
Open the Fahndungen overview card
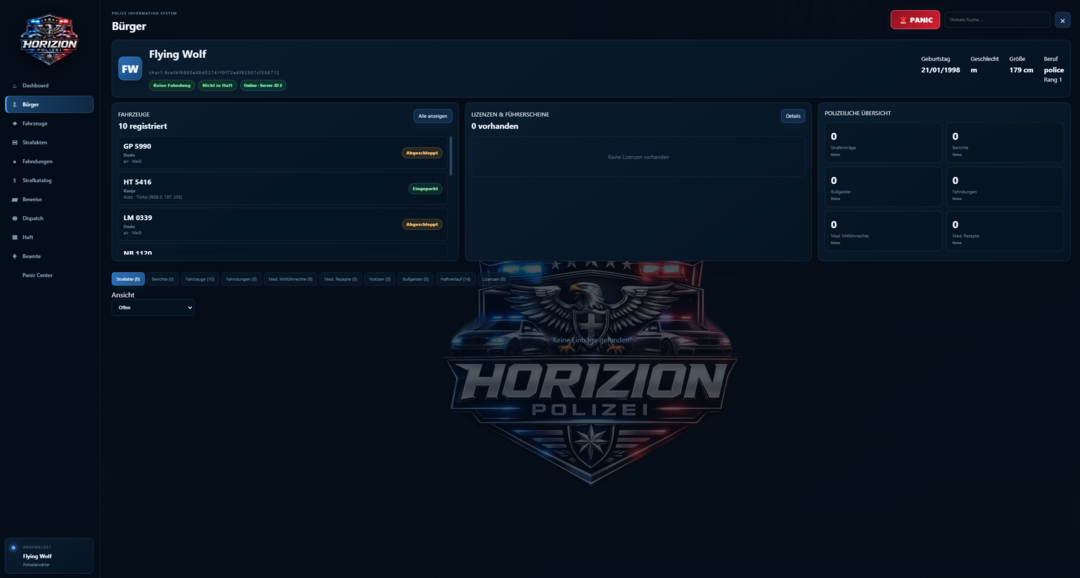click(x=1005, y=187)
